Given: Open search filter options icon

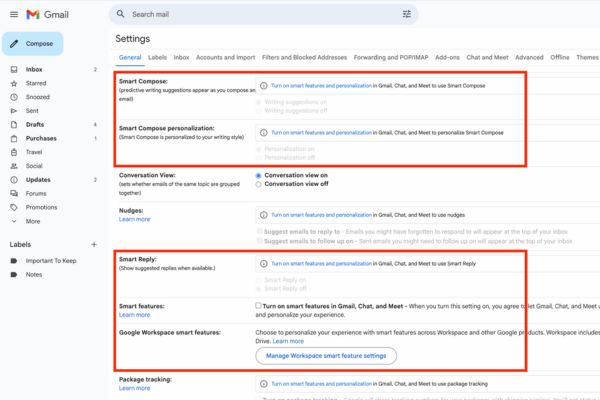Looking at the screenshot, I should point(406,14).
